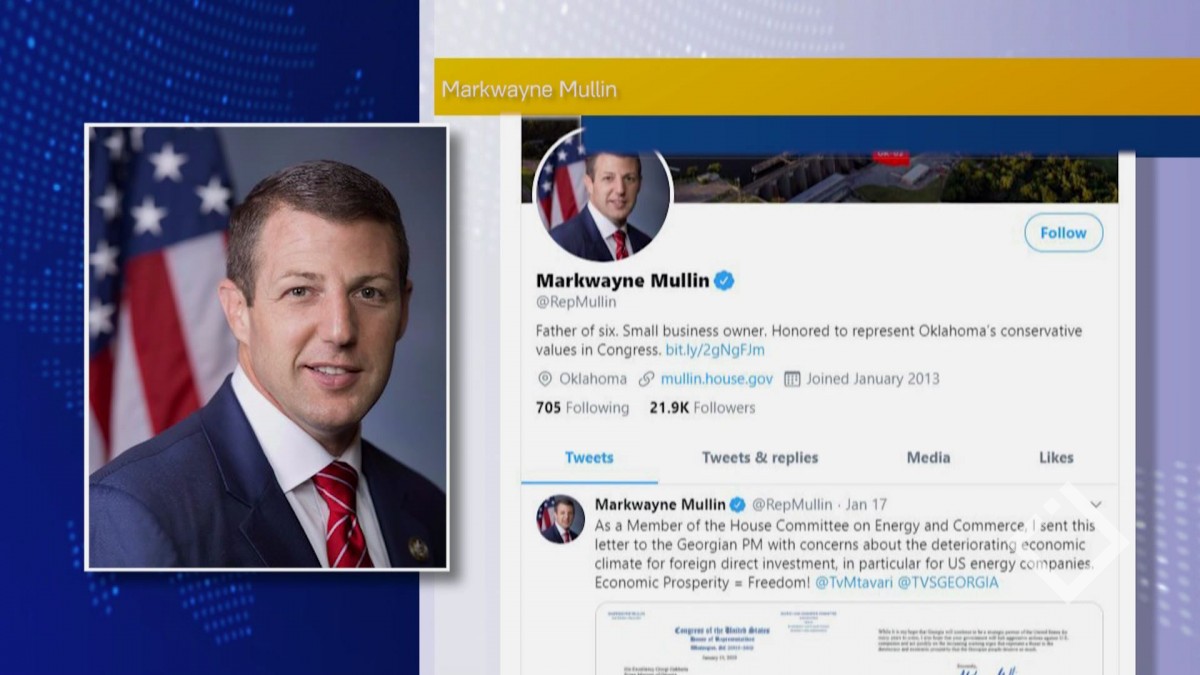1200x675 pixels.
Task: Click the verified badge beside profile name
Action: (x=724, y=281)
